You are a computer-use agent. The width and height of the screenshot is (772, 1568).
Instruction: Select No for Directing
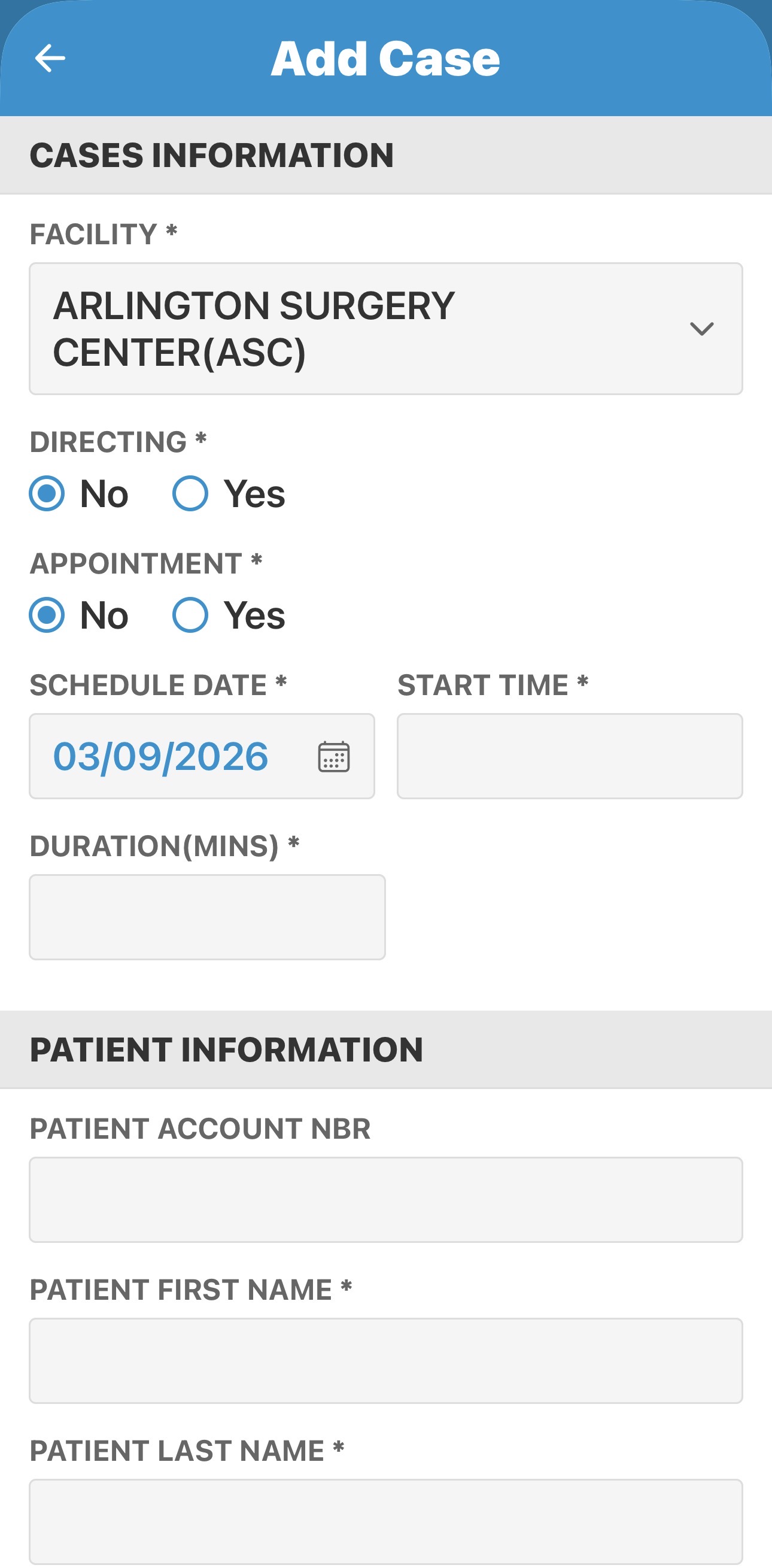click(47, 493)
